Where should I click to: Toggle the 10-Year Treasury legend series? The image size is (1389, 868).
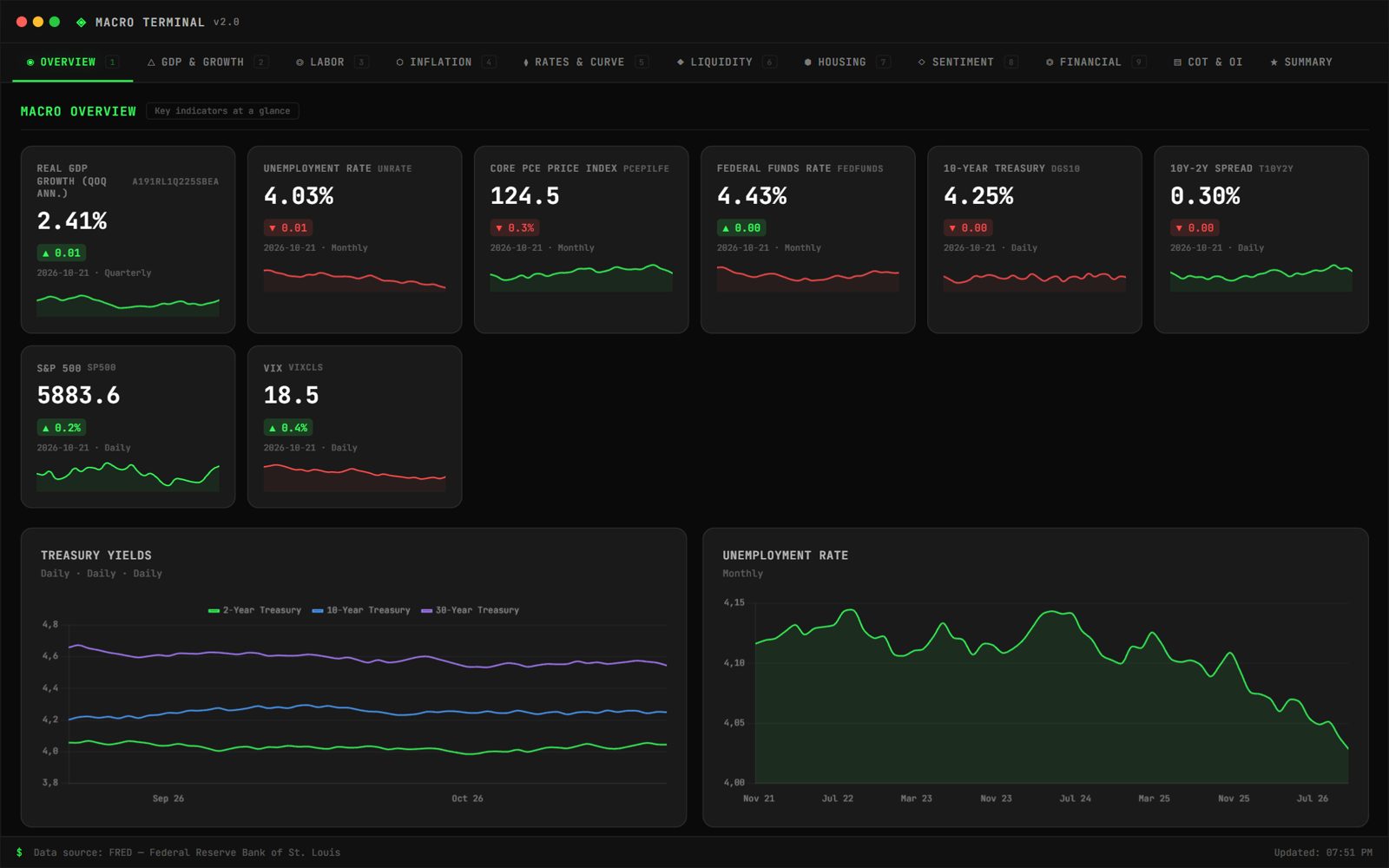coord(361,610)
